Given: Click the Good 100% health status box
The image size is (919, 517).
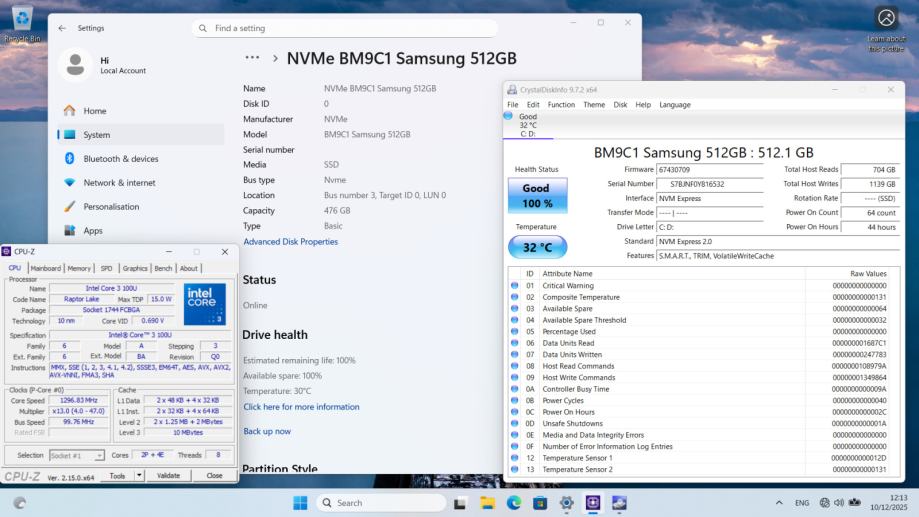Looking at the screenshot, I should point(536,195).
